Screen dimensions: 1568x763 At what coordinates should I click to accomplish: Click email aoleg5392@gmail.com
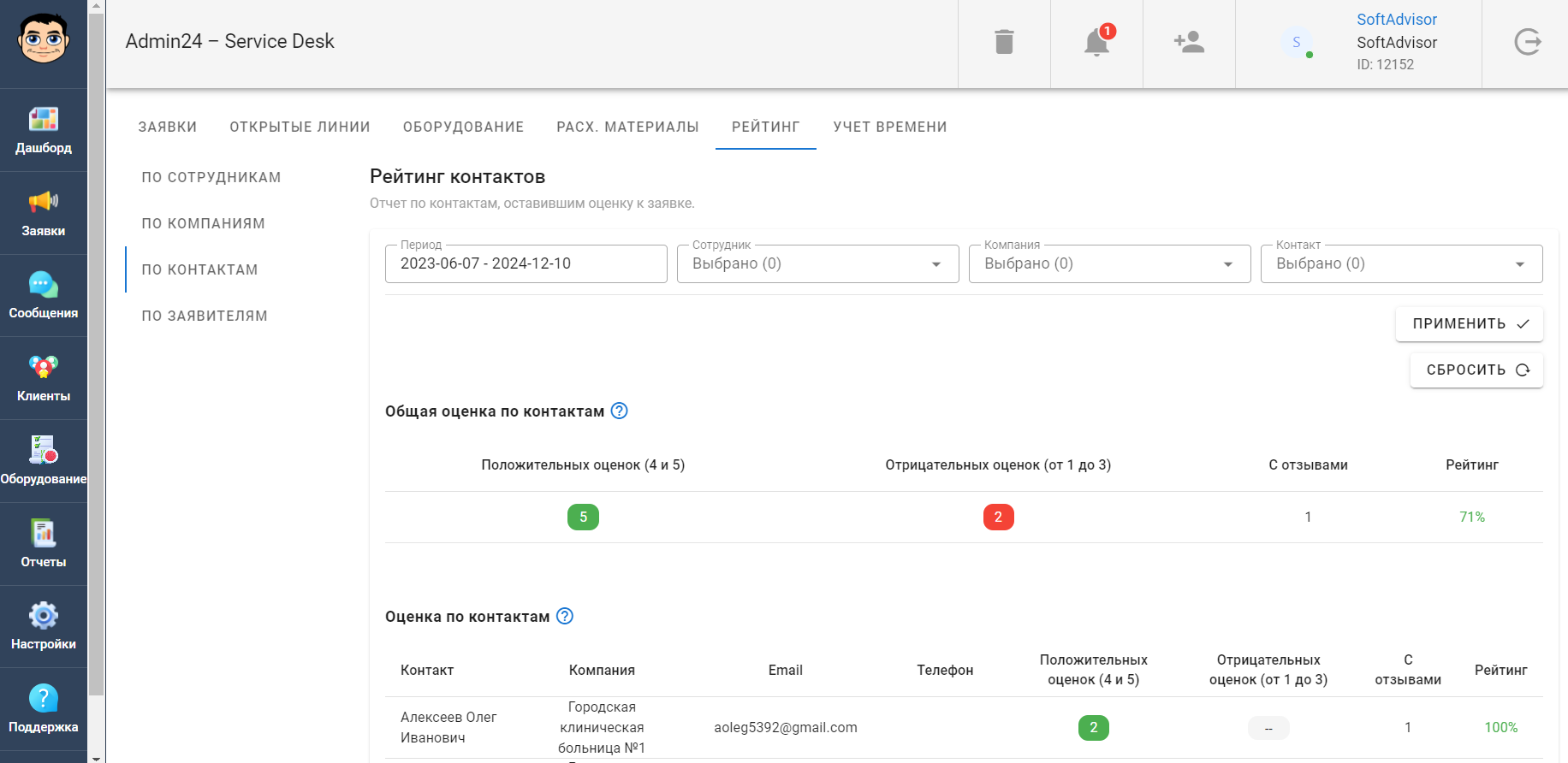[786, 727]
